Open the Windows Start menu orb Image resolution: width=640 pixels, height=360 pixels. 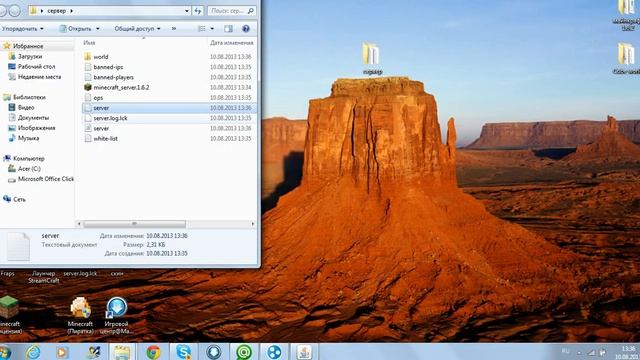pyautogui.click(x=5, y=352)
